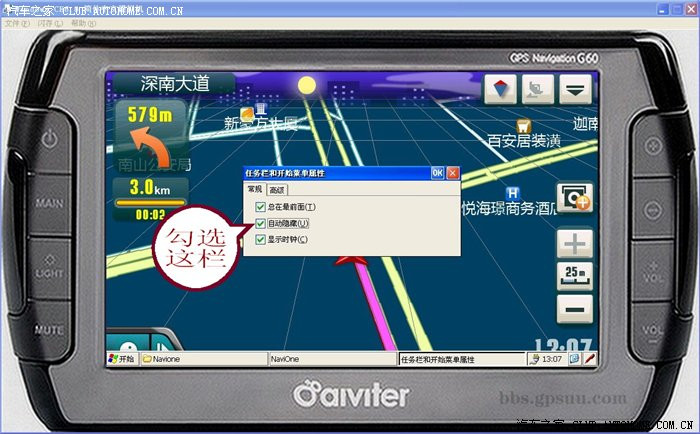Open the 闪存(L) menu
The image size is (700, 434).
tap(50, 23)
